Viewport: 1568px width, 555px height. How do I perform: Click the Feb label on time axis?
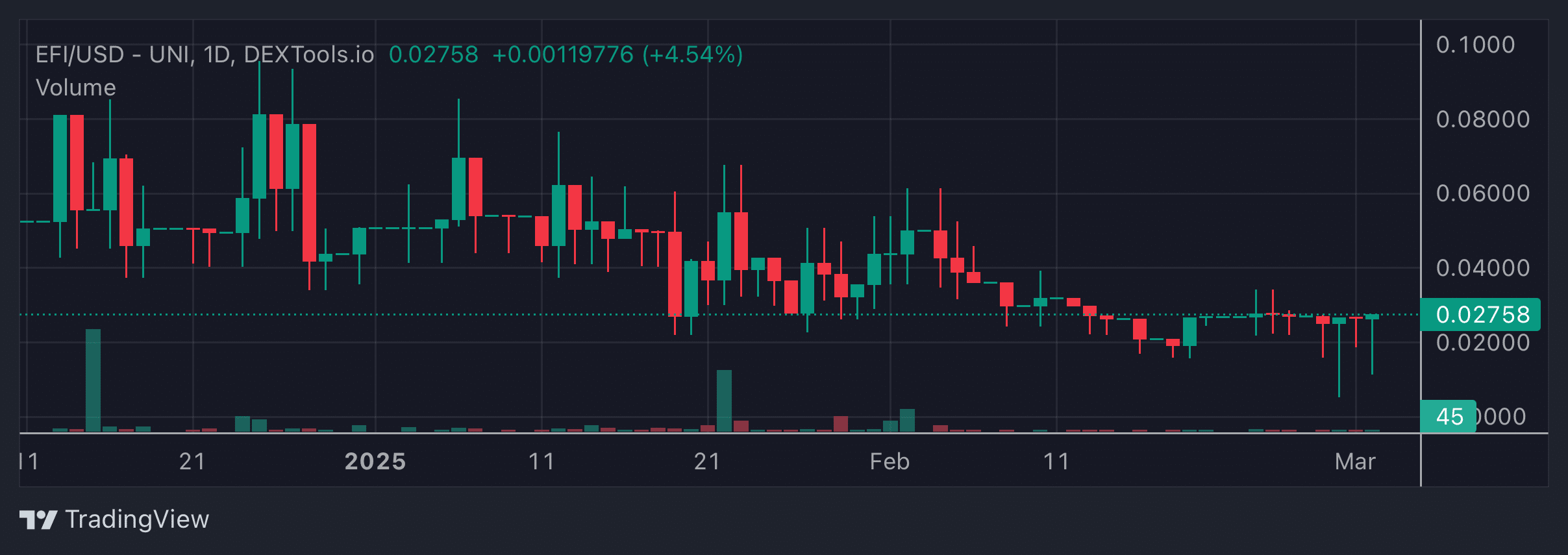[x=890, y=462]
